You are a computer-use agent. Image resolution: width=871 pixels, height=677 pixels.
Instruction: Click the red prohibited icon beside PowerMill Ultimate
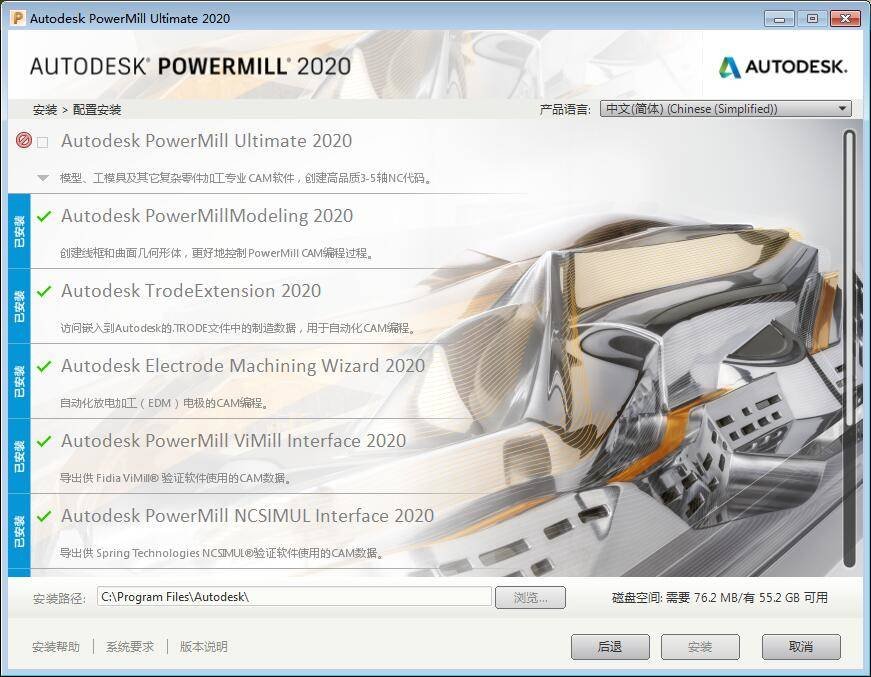[x=23, y=140]
